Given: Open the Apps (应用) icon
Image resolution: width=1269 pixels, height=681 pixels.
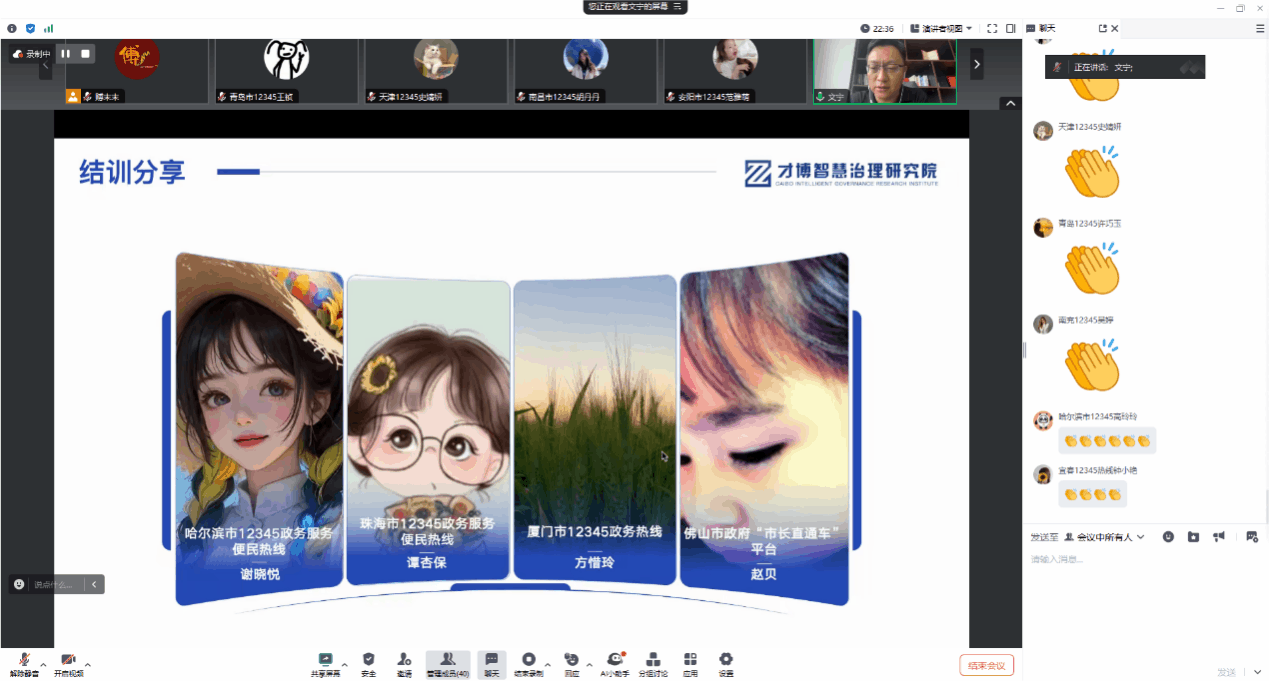Looking at the screenshot, I should (x=690, y=663).
